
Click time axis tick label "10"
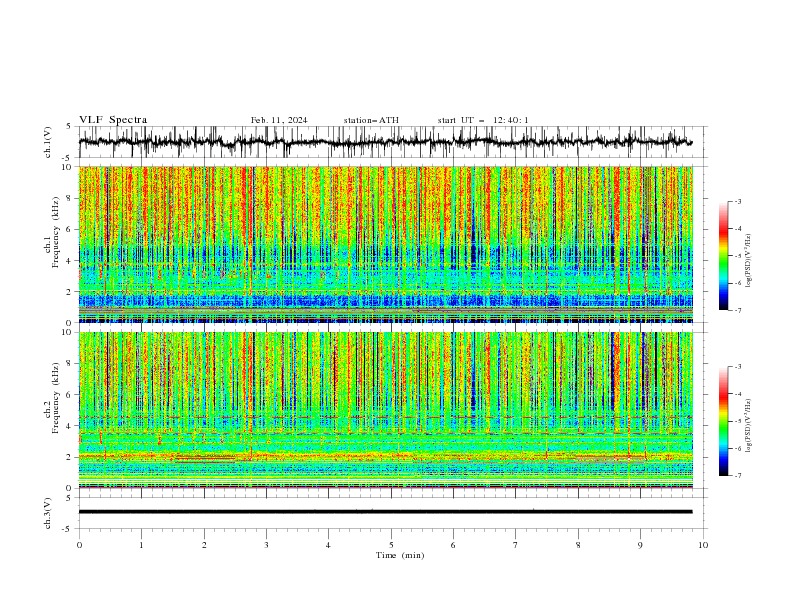click(703, 545)
